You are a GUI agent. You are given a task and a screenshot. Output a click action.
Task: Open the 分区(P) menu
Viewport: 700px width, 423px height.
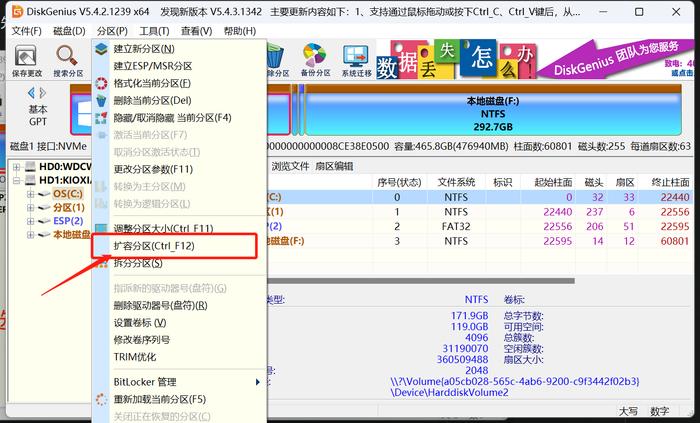112,31
